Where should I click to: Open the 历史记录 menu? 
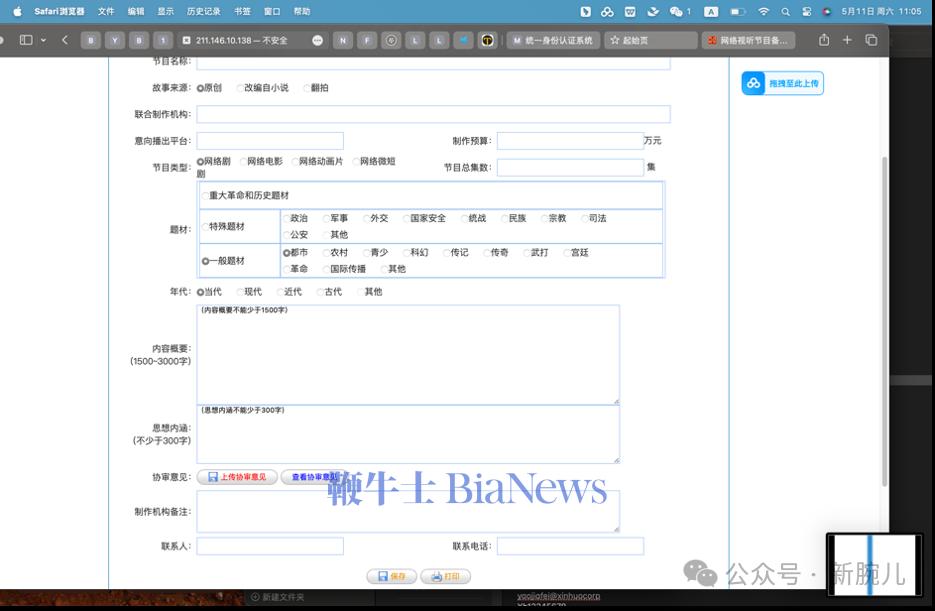pyautogui.click(x=203, y=11)
